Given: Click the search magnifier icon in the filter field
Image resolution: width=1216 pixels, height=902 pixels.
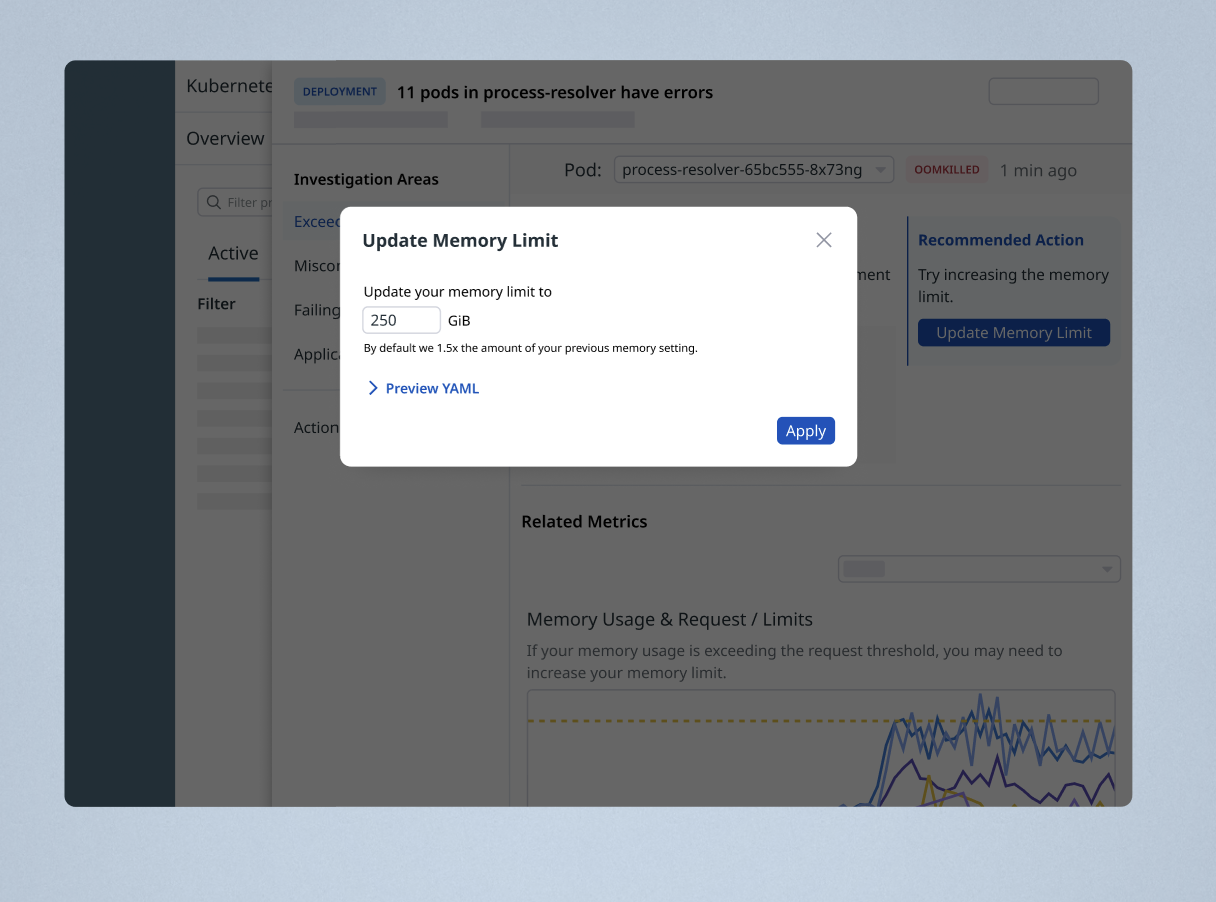Looking at the screenshot, I should click(x=215, y=201).
